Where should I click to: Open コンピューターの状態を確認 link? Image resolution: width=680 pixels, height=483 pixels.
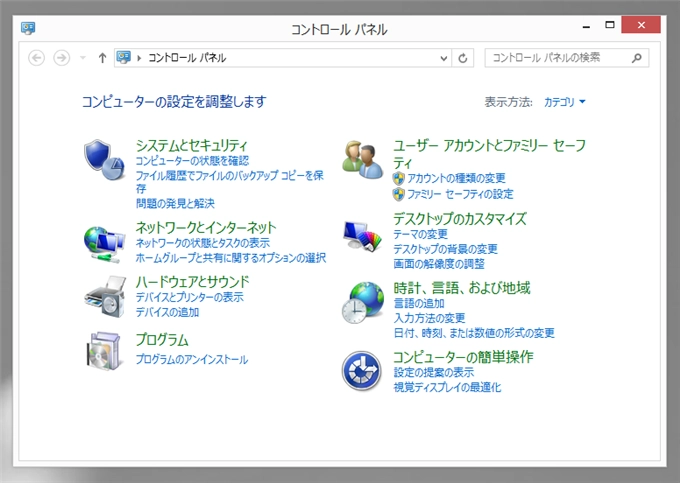coord(192,161)
